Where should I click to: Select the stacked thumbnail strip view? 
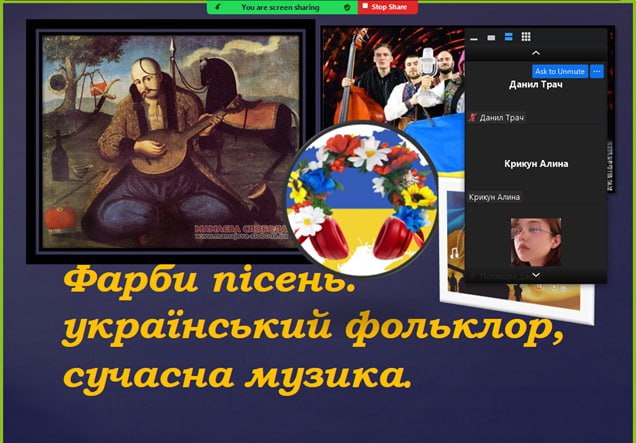point(509,37)
